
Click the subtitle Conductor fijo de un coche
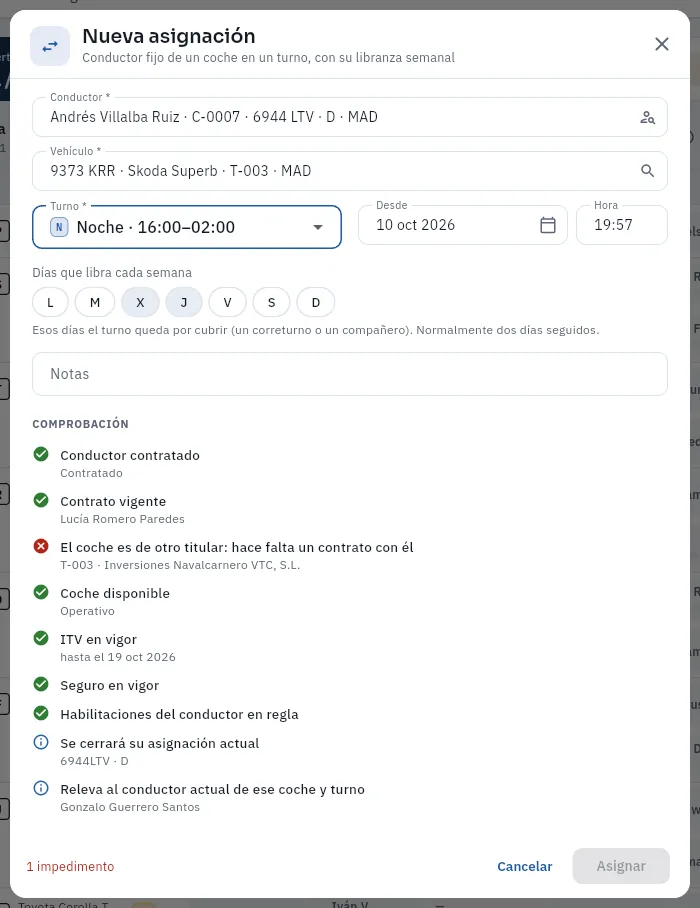click(269, 58)
